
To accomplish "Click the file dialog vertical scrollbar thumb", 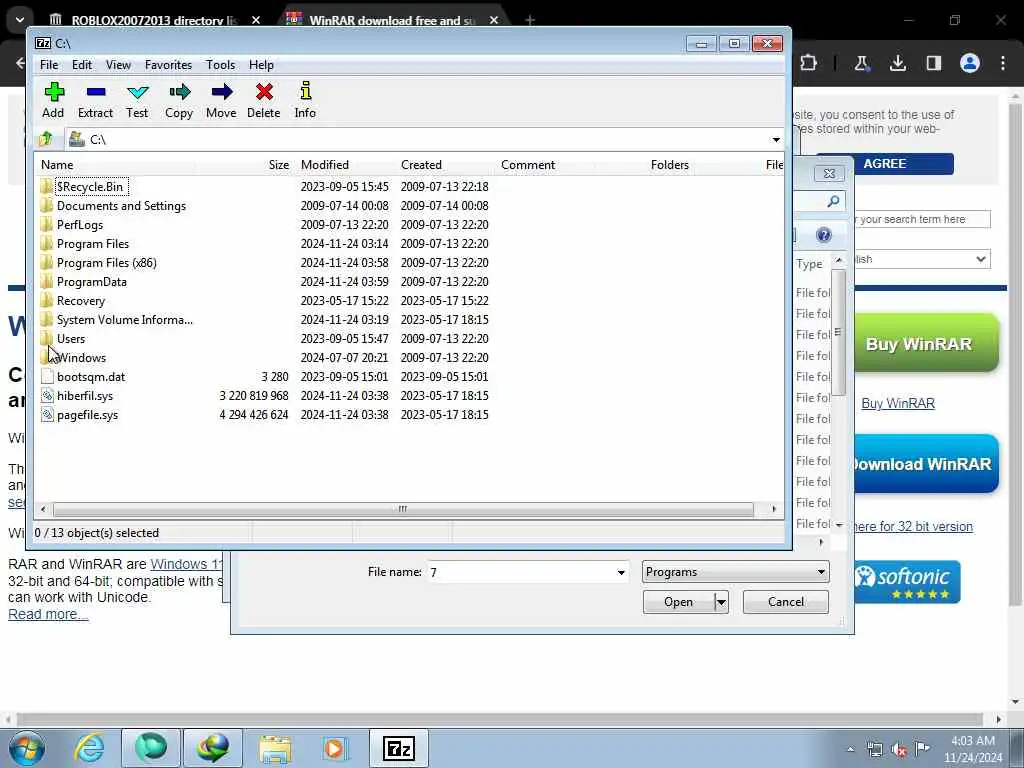I will tap(839, 332).
